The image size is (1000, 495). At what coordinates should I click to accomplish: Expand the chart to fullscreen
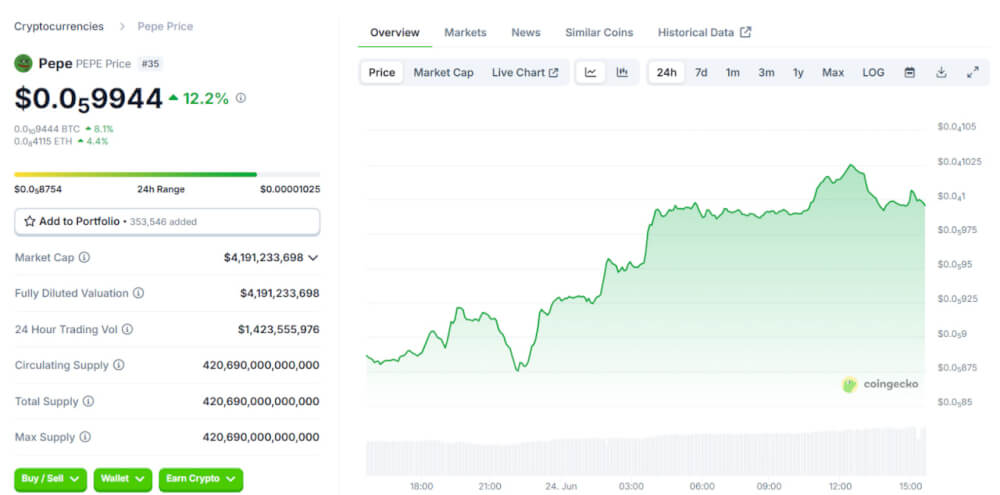(x=972, y=72)
